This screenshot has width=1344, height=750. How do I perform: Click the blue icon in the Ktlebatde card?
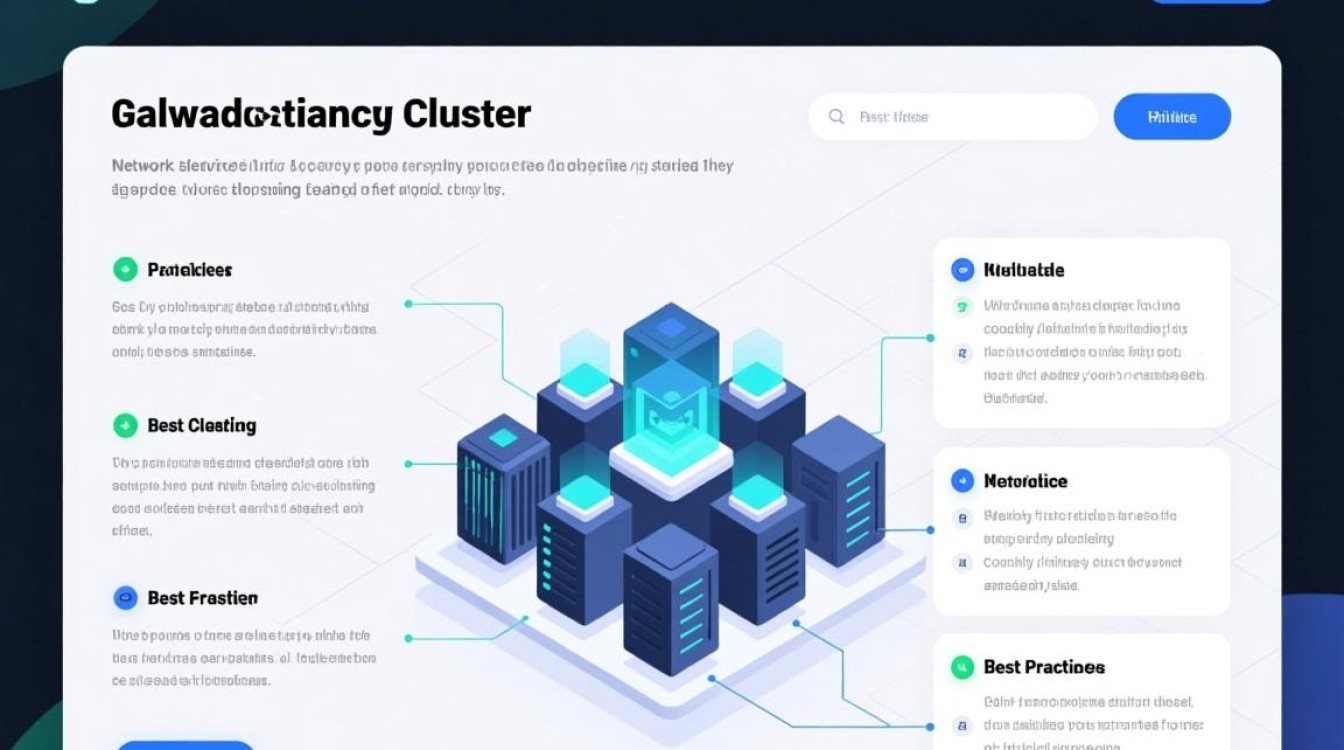962,269
